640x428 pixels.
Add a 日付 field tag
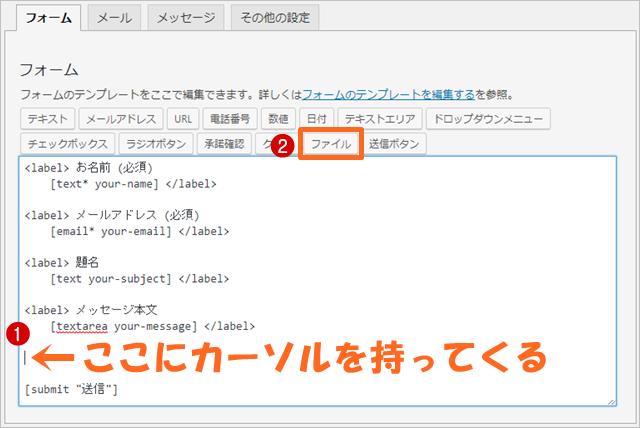(x=314, y=119)
